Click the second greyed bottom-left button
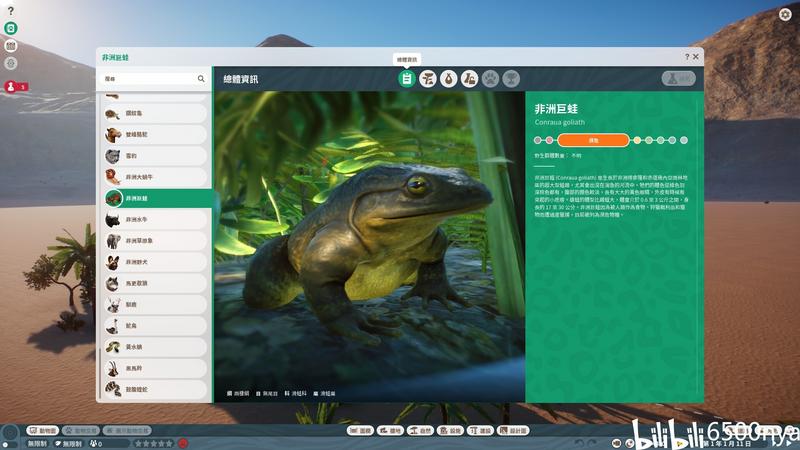 (81, 431)
